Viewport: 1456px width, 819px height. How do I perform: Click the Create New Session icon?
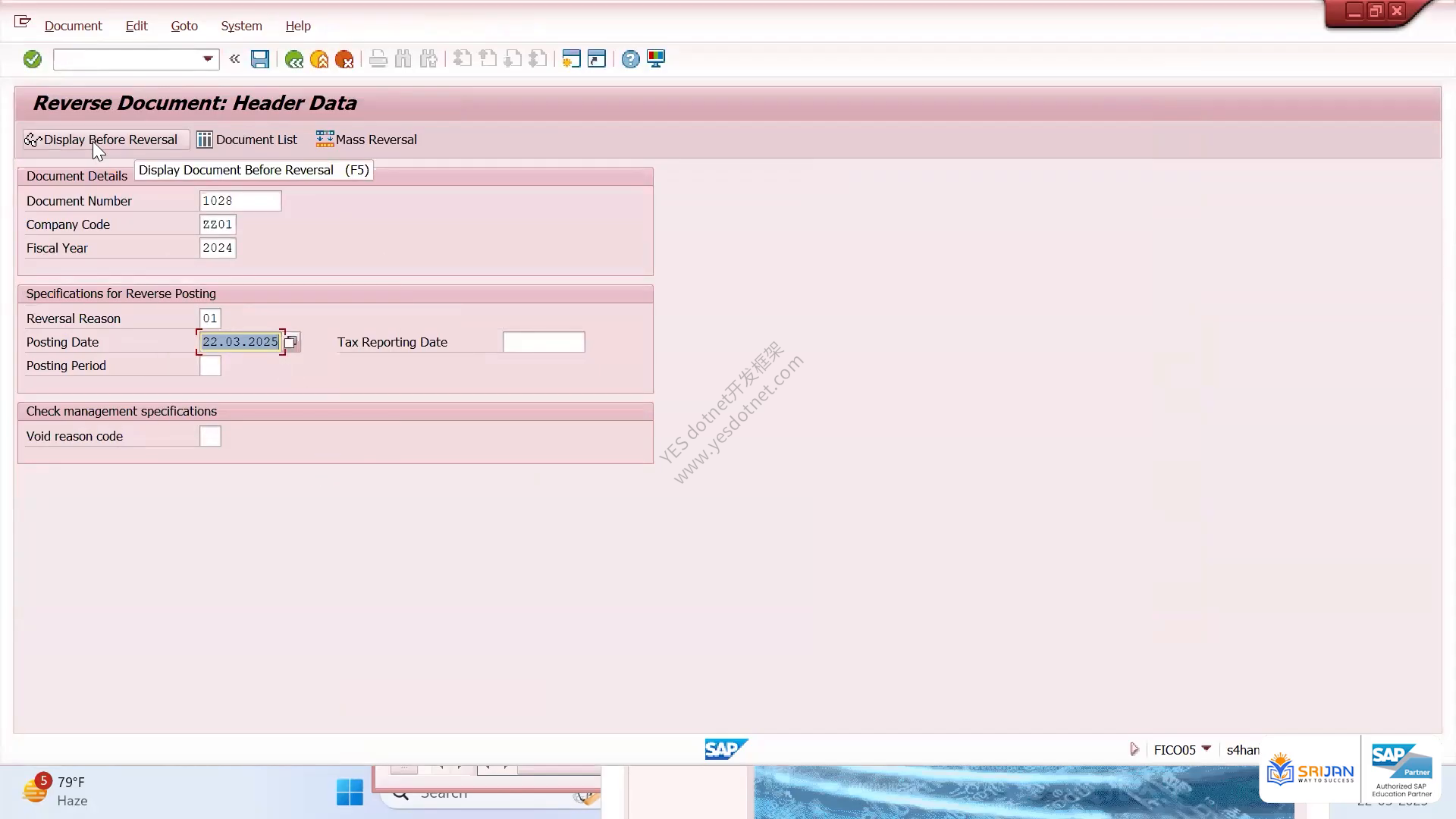(x=571, y=59)
